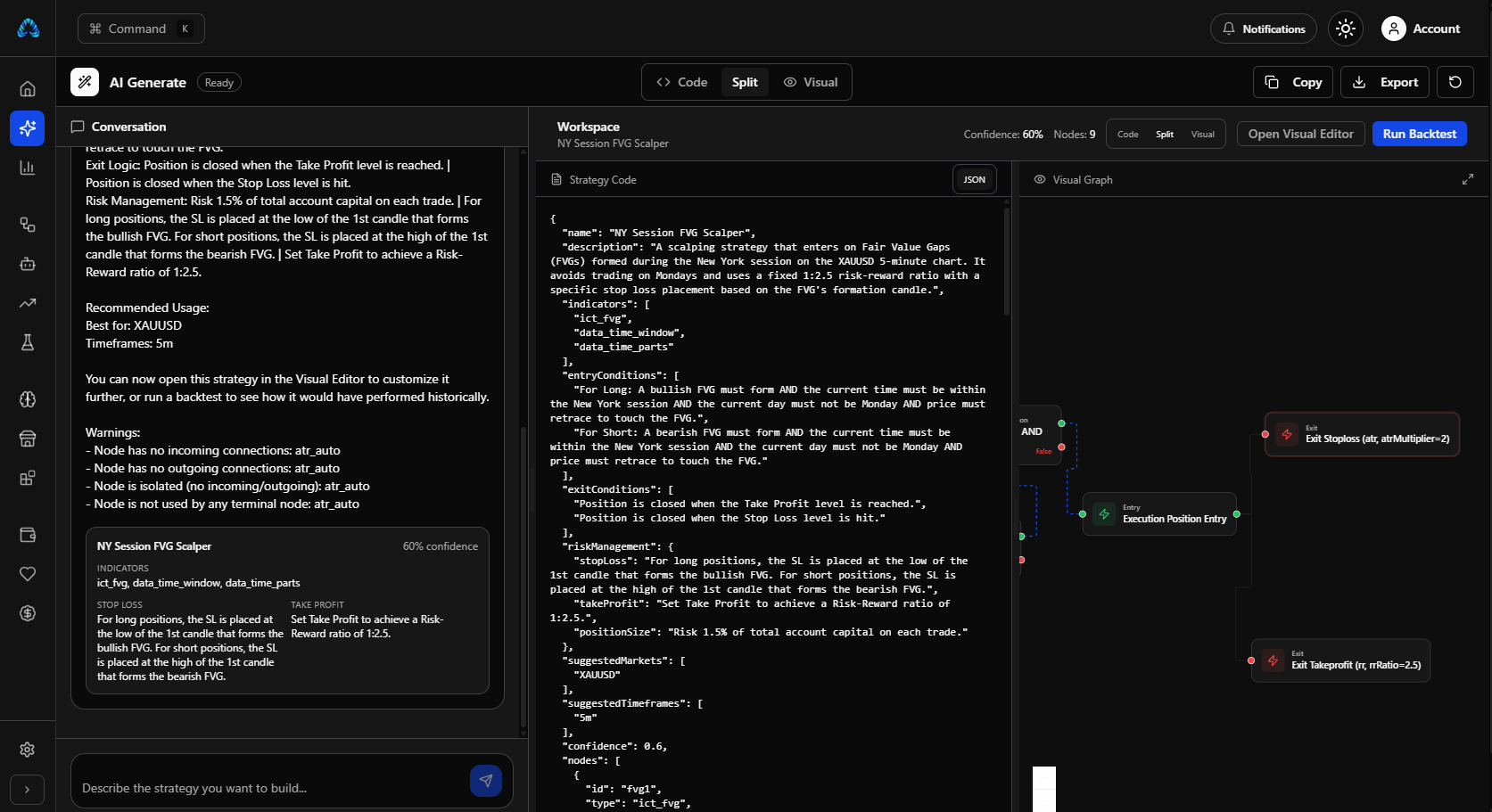Expand the sidebar with the chevron button

click(28, 790)
